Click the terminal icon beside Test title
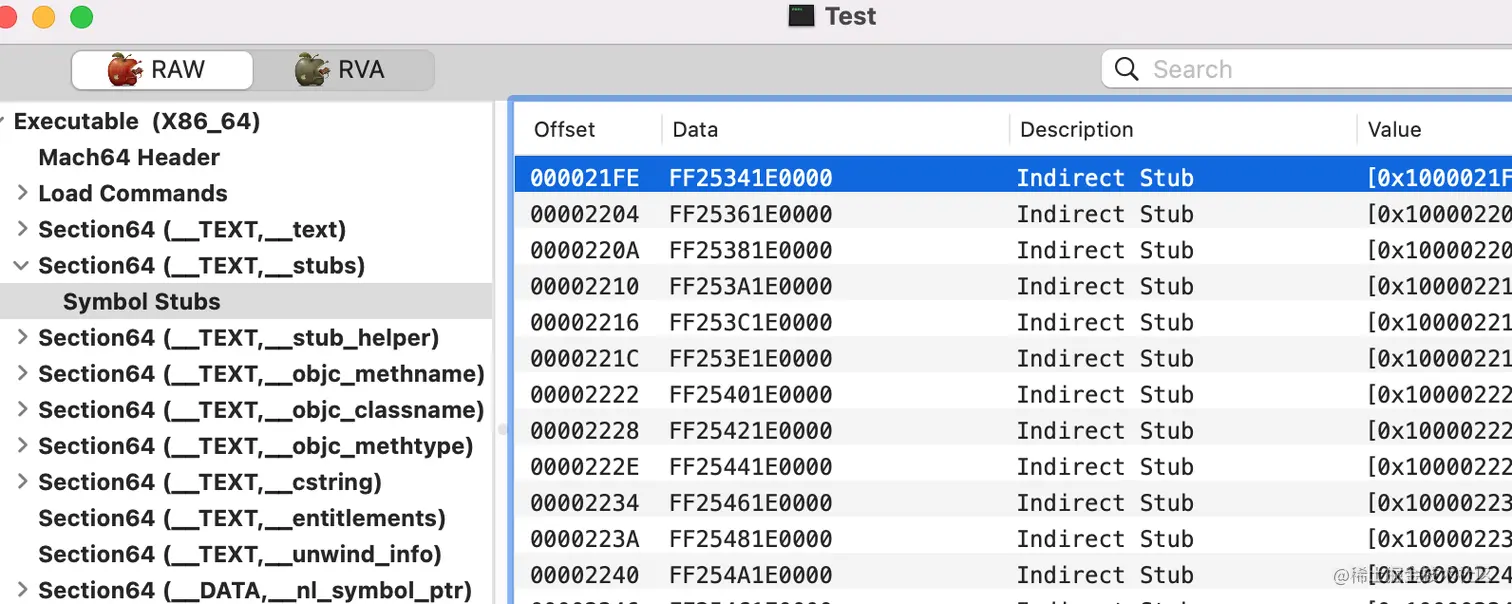This screenshot has height=604, width=1512. coord(801,16)
